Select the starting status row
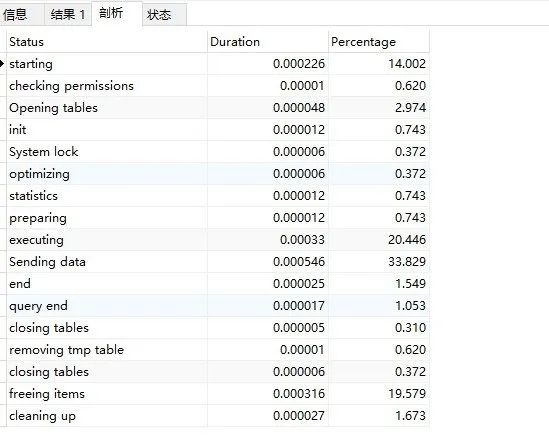 [218, 64]
